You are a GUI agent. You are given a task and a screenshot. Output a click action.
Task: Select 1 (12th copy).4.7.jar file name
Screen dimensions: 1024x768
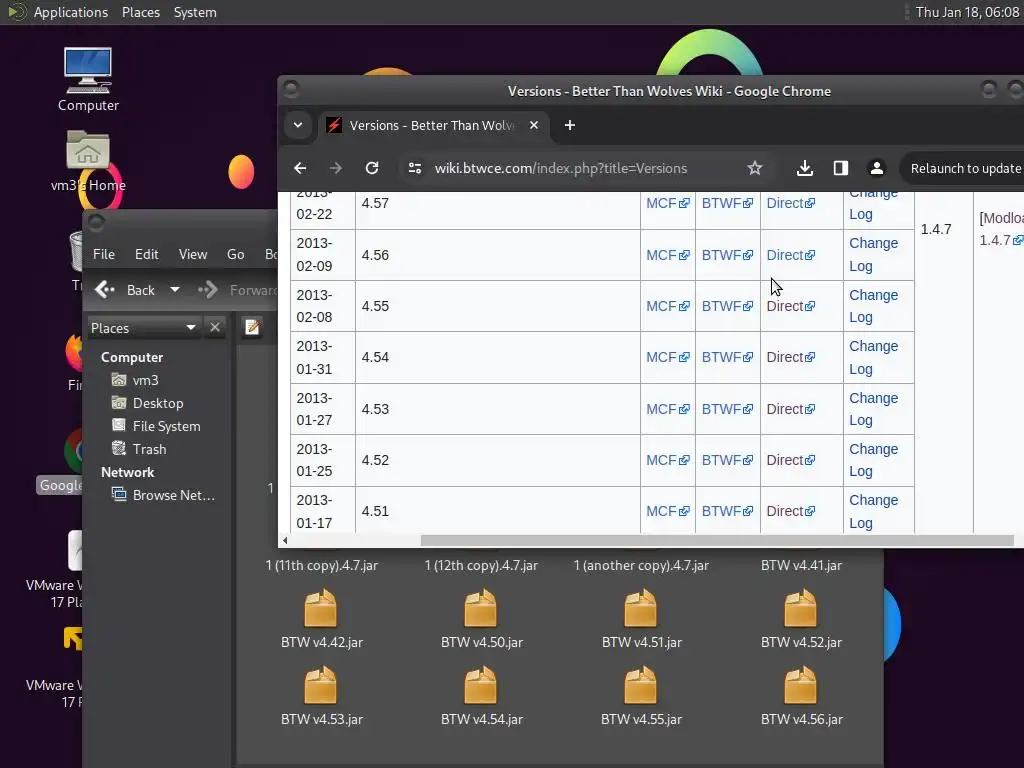[x=481, y=566]
